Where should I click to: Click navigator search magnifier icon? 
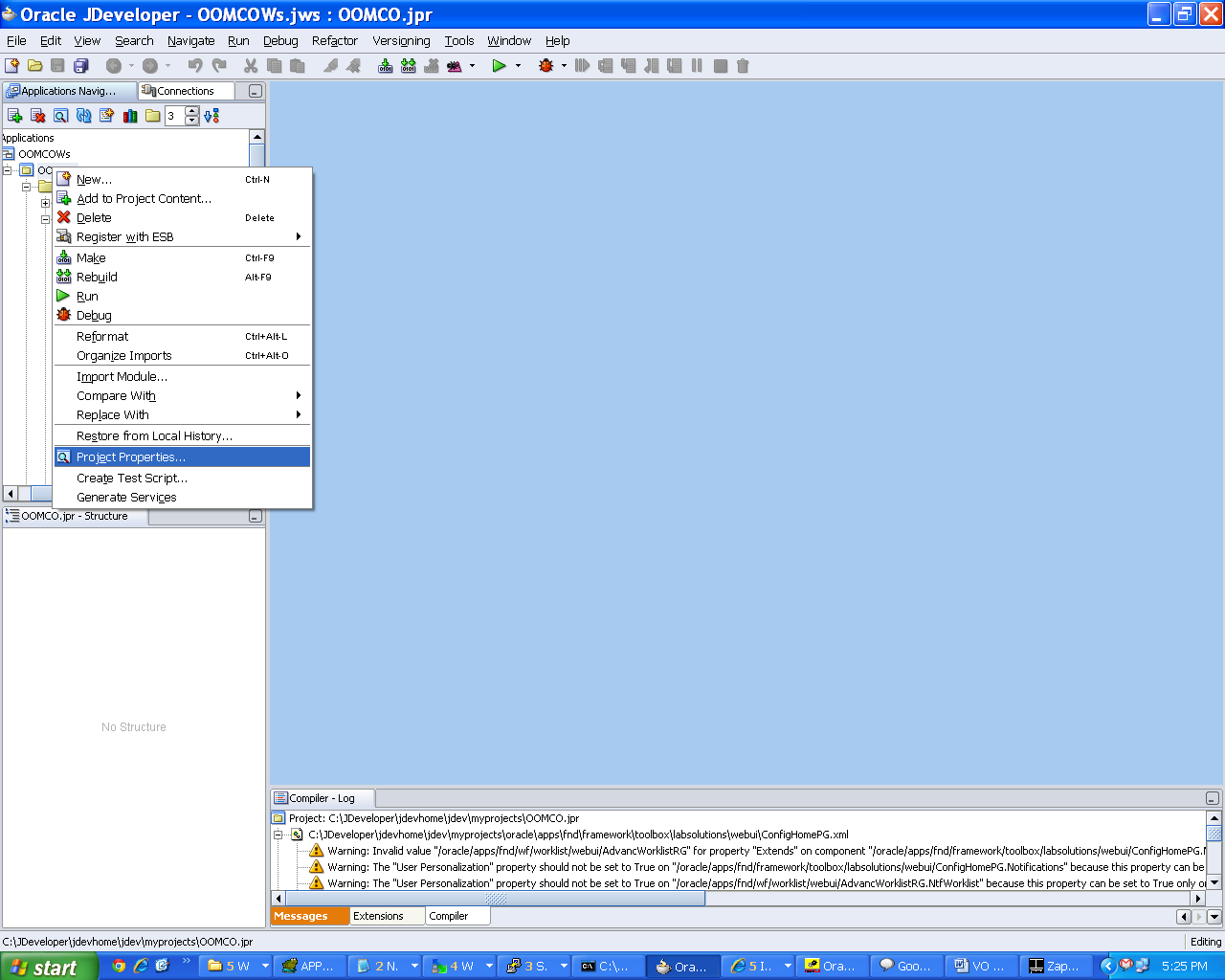pos(60,116)
